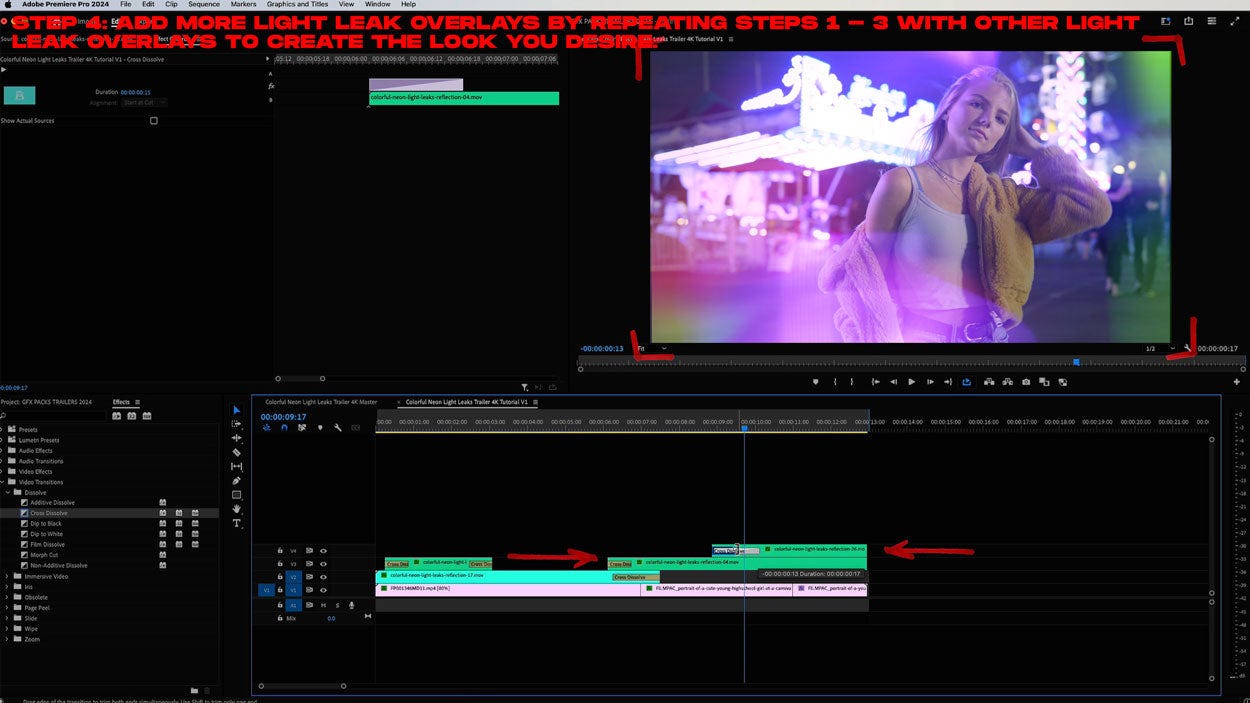
Task: Select the Slip tool
Action: point(236,466)
